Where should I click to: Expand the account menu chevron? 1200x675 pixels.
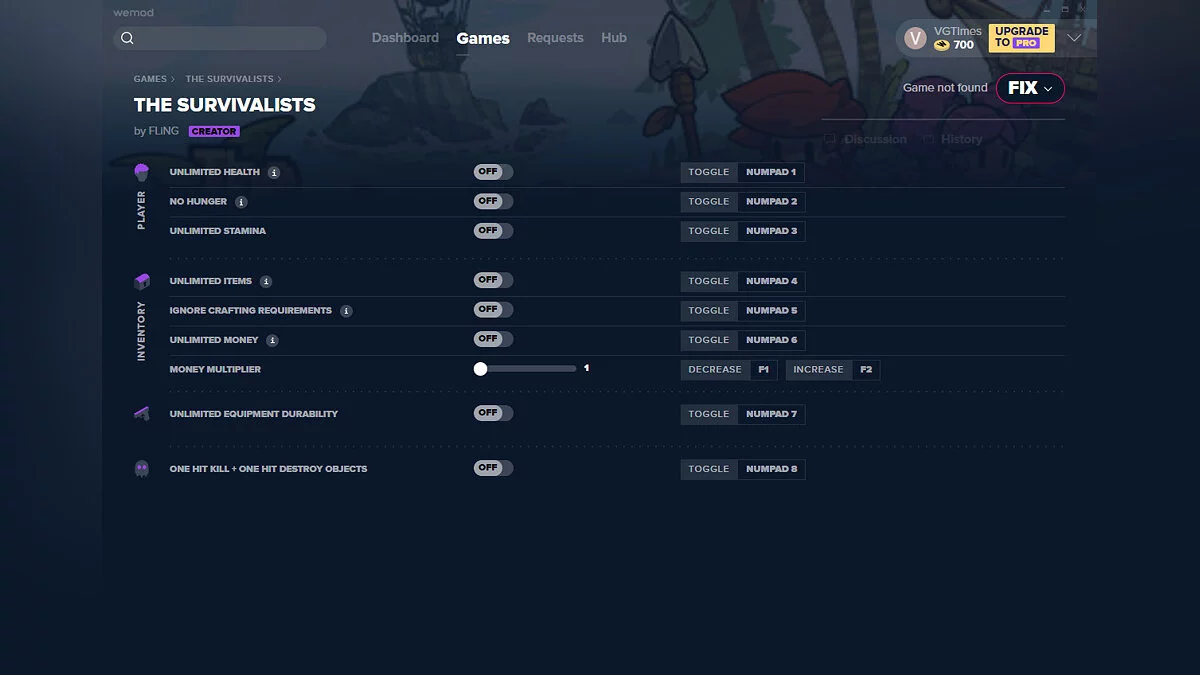(x=1075, y=38)
